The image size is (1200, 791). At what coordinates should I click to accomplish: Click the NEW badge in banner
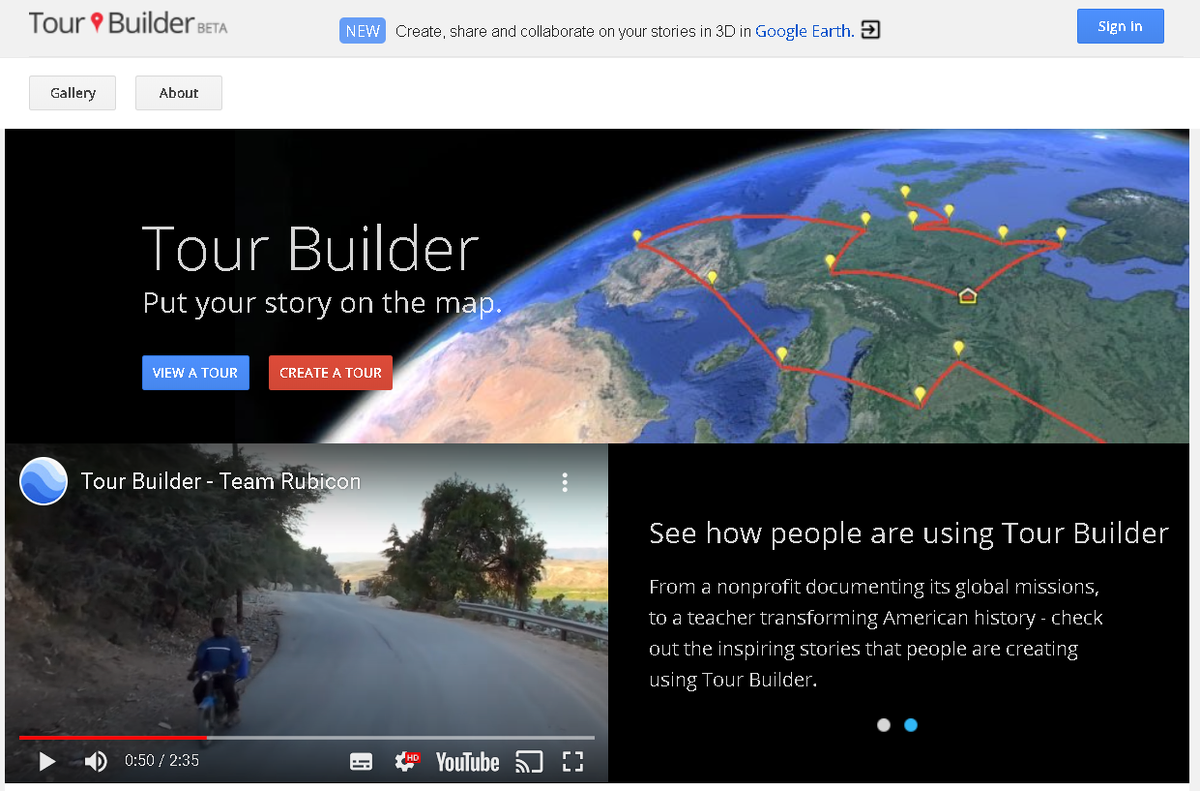[x=362, y=31]
